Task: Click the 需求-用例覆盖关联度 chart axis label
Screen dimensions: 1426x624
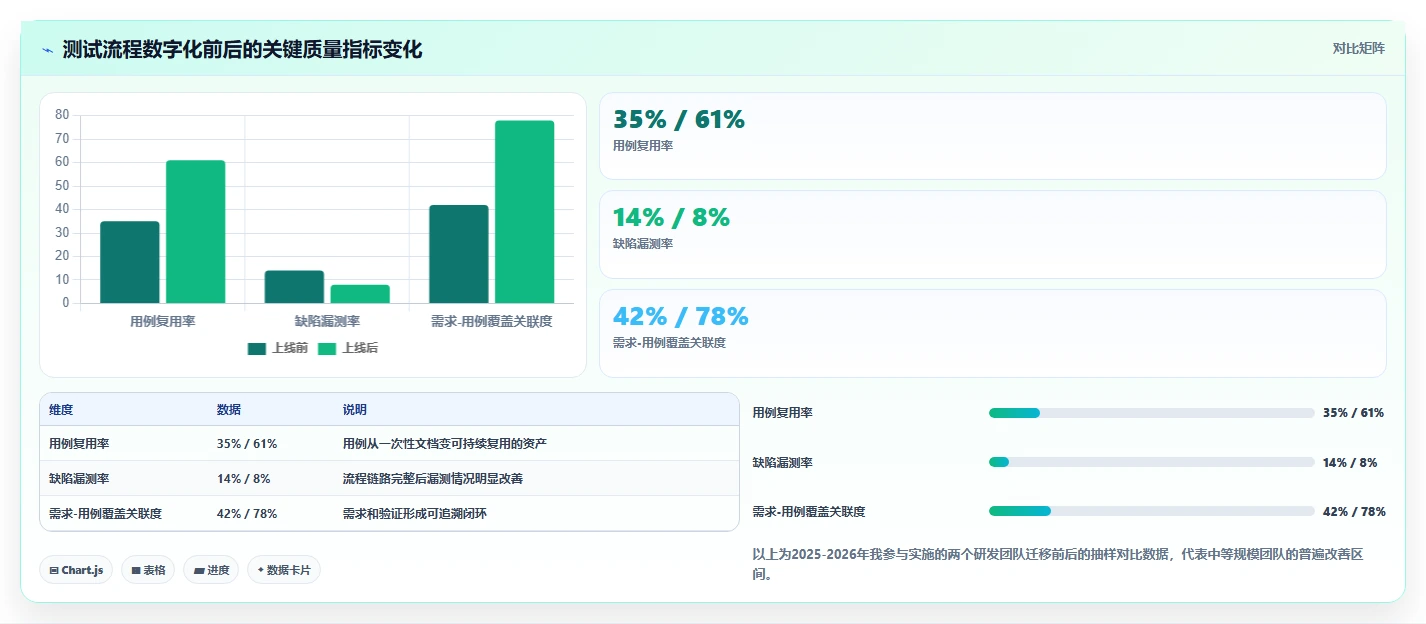Action: (492, 321)
